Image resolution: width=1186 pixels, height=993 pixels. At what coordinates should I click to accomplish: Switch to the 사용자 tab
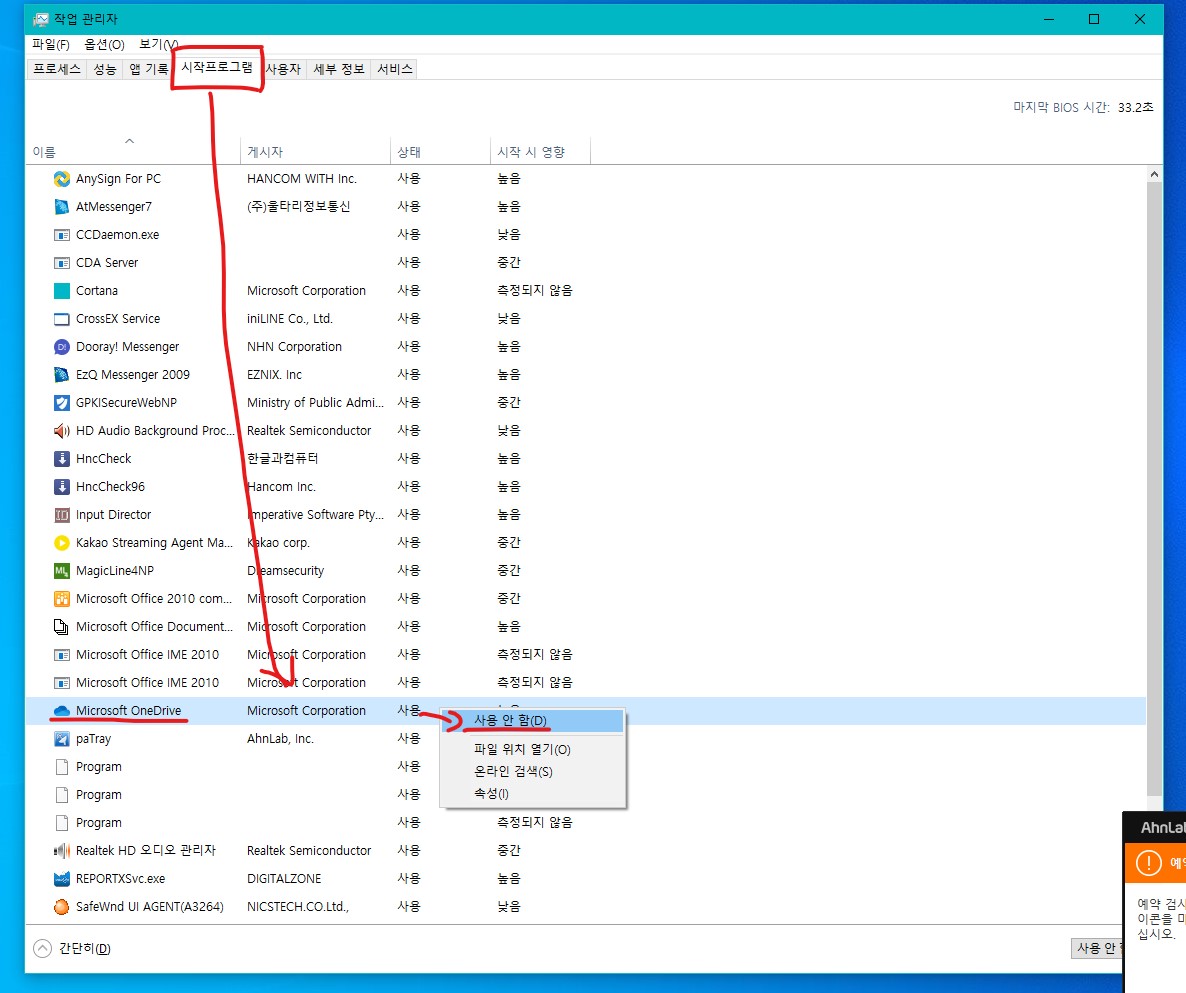coord(284,69)
